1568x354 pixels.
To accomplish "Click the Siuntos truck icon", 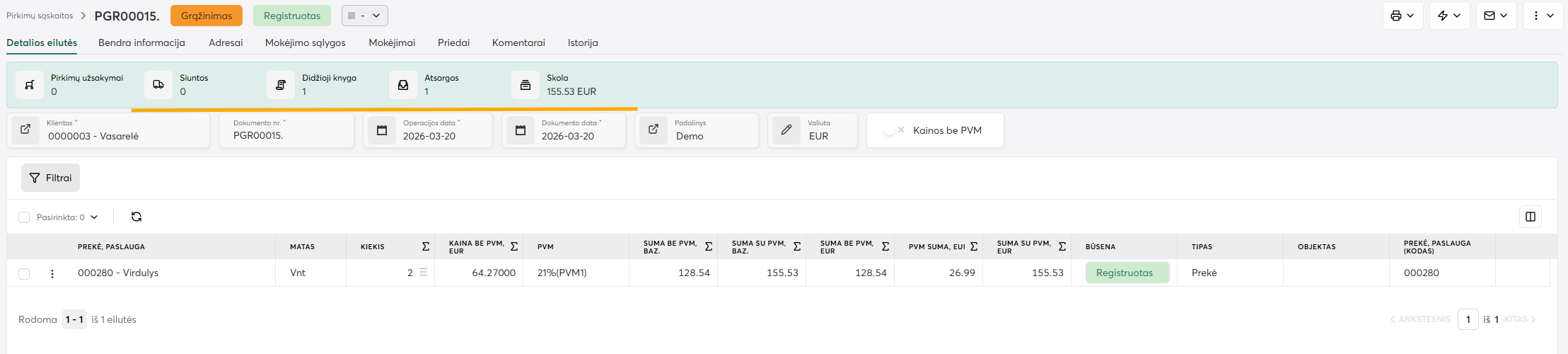I will point(158,85).
